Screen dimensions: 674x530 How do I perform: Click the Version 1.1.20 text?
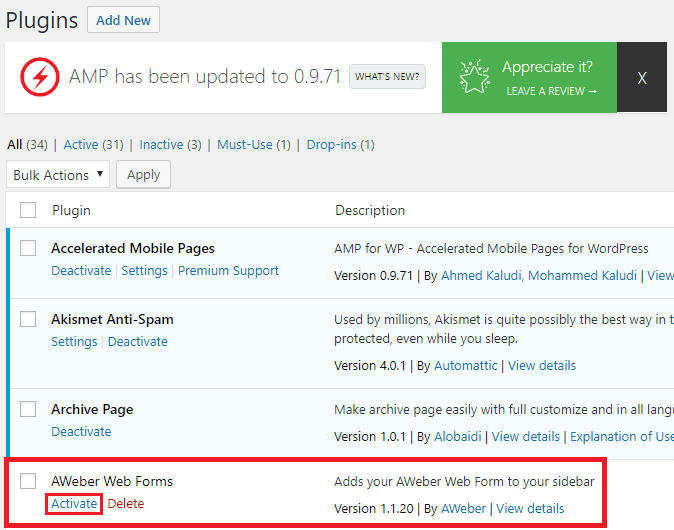[x=374, y=509]
